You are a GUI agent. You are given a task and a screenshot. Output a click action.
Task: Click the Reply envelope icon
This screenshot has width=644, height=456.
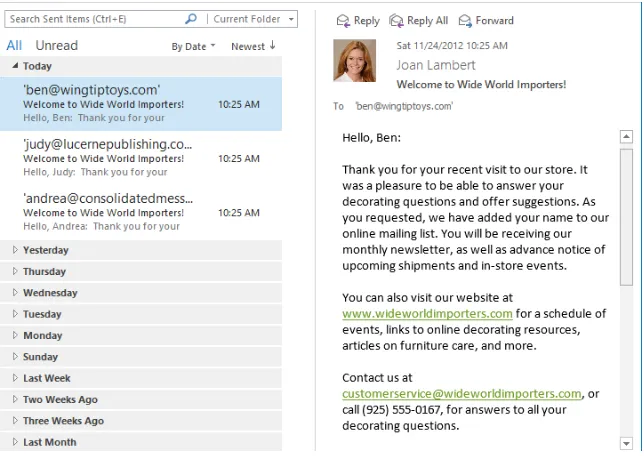343,21
